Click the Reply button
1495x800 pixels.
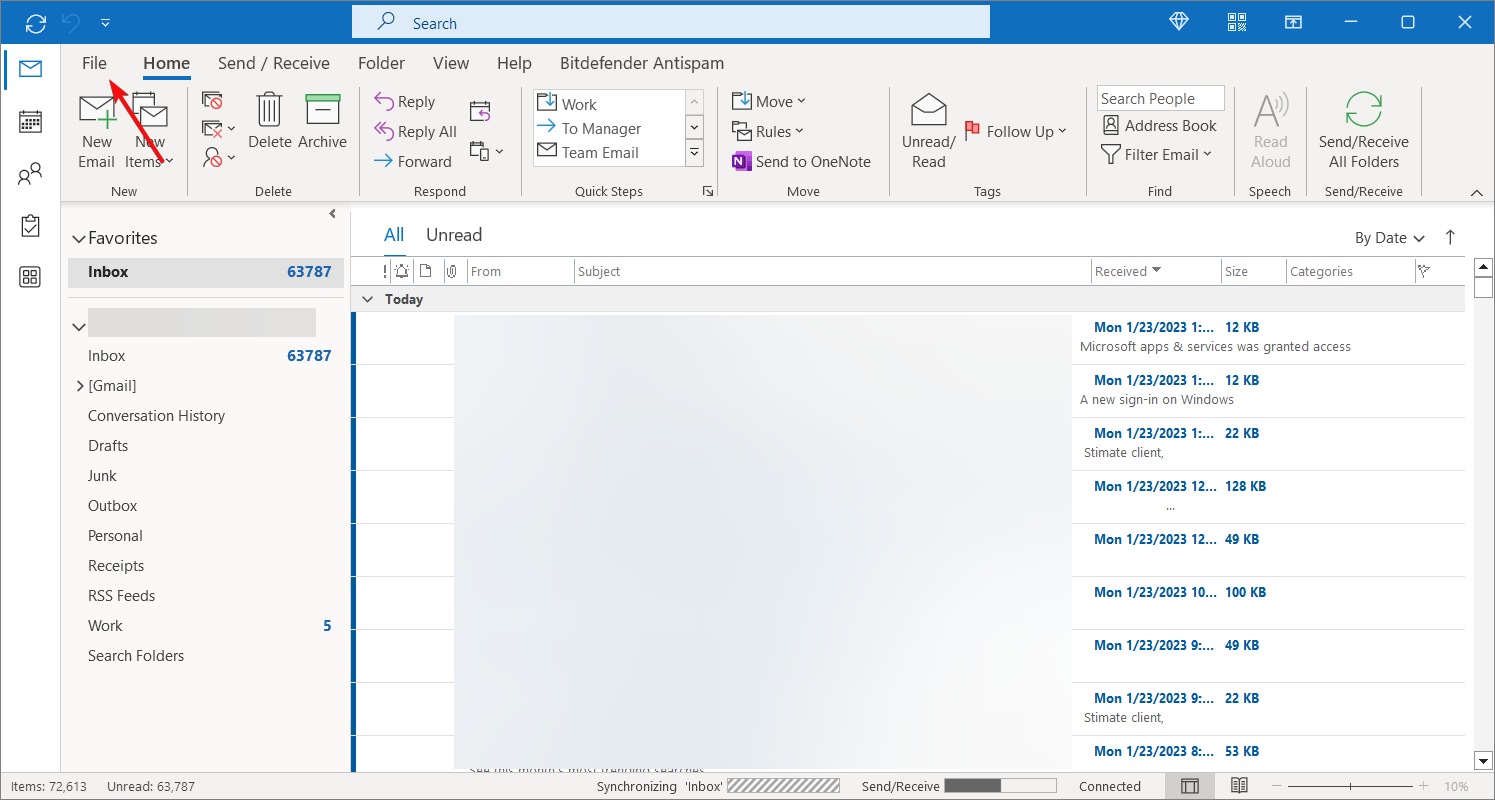click(404, 101)
